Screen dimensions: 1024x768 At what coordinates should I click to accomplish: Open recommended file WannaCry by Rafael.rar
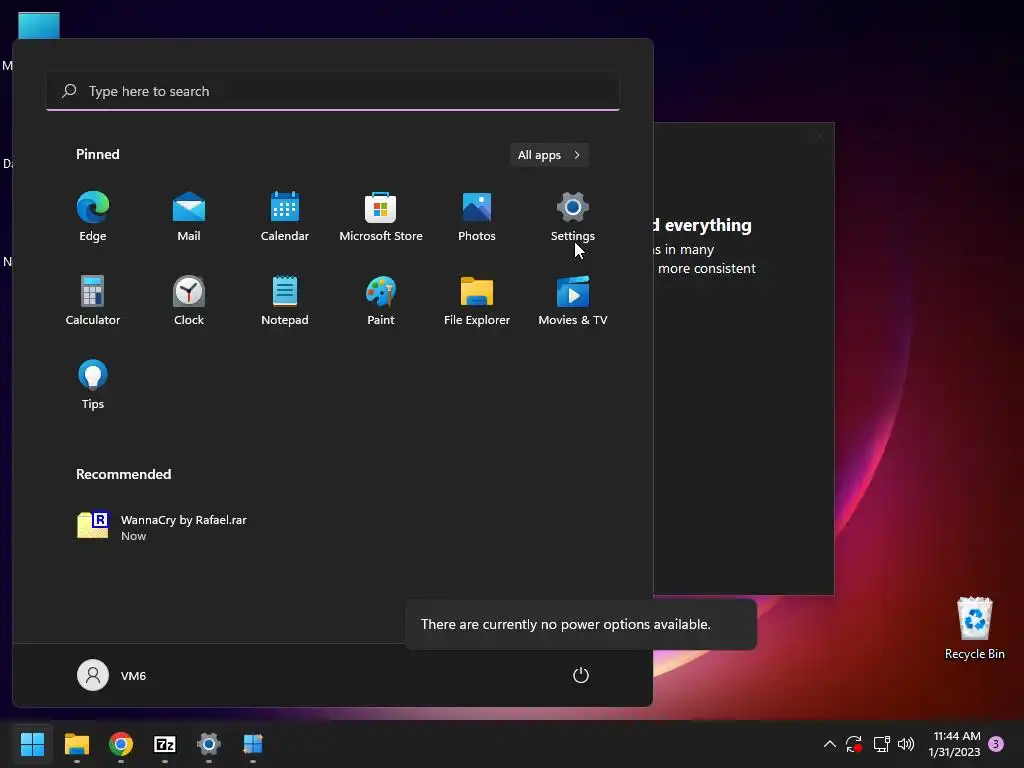pos(163,527)
